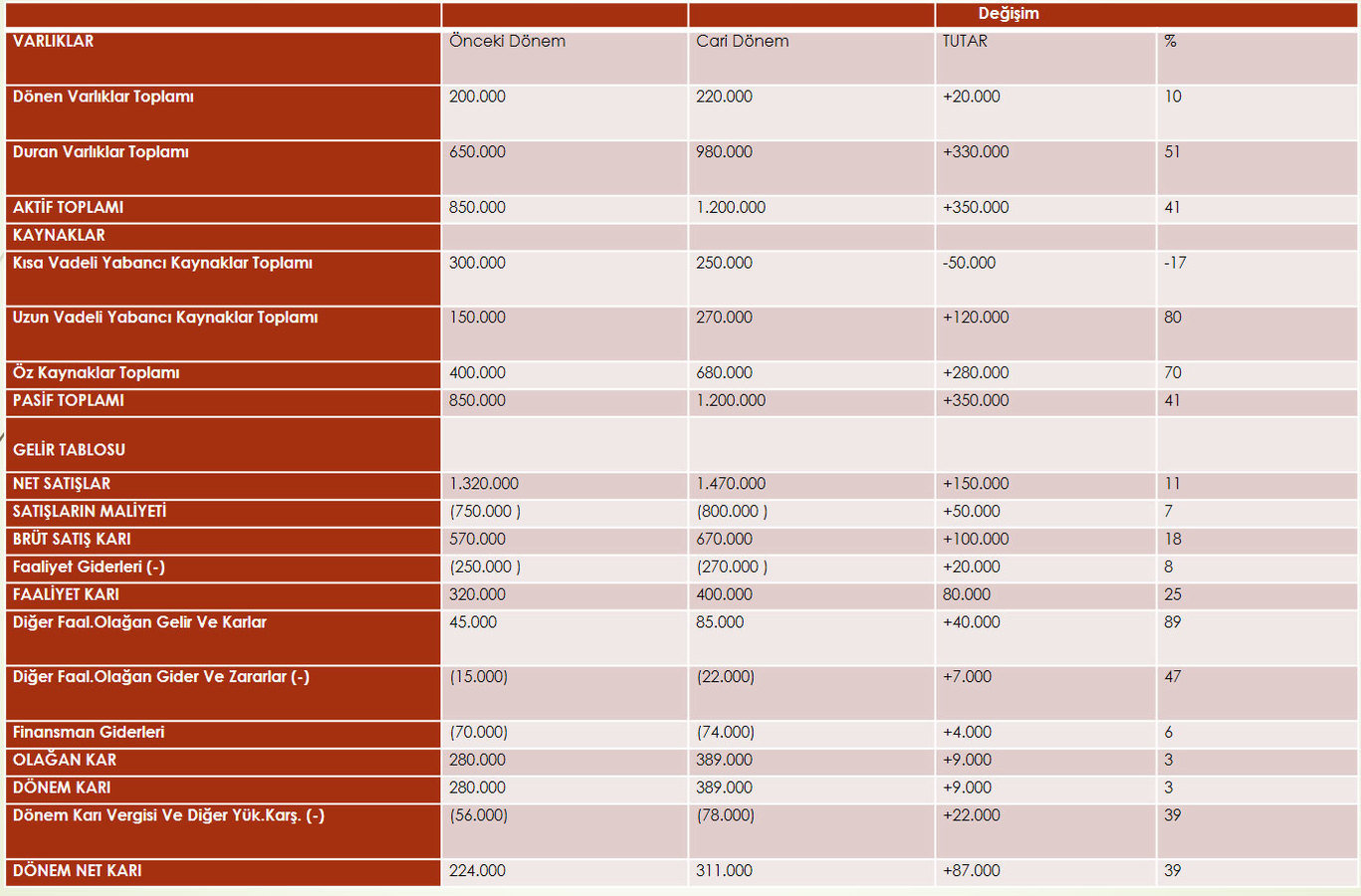Image resolution: width=1361 pixels, height=896 pixels.
Task: Select the 680.000 cell
Action: pos(724,373)
